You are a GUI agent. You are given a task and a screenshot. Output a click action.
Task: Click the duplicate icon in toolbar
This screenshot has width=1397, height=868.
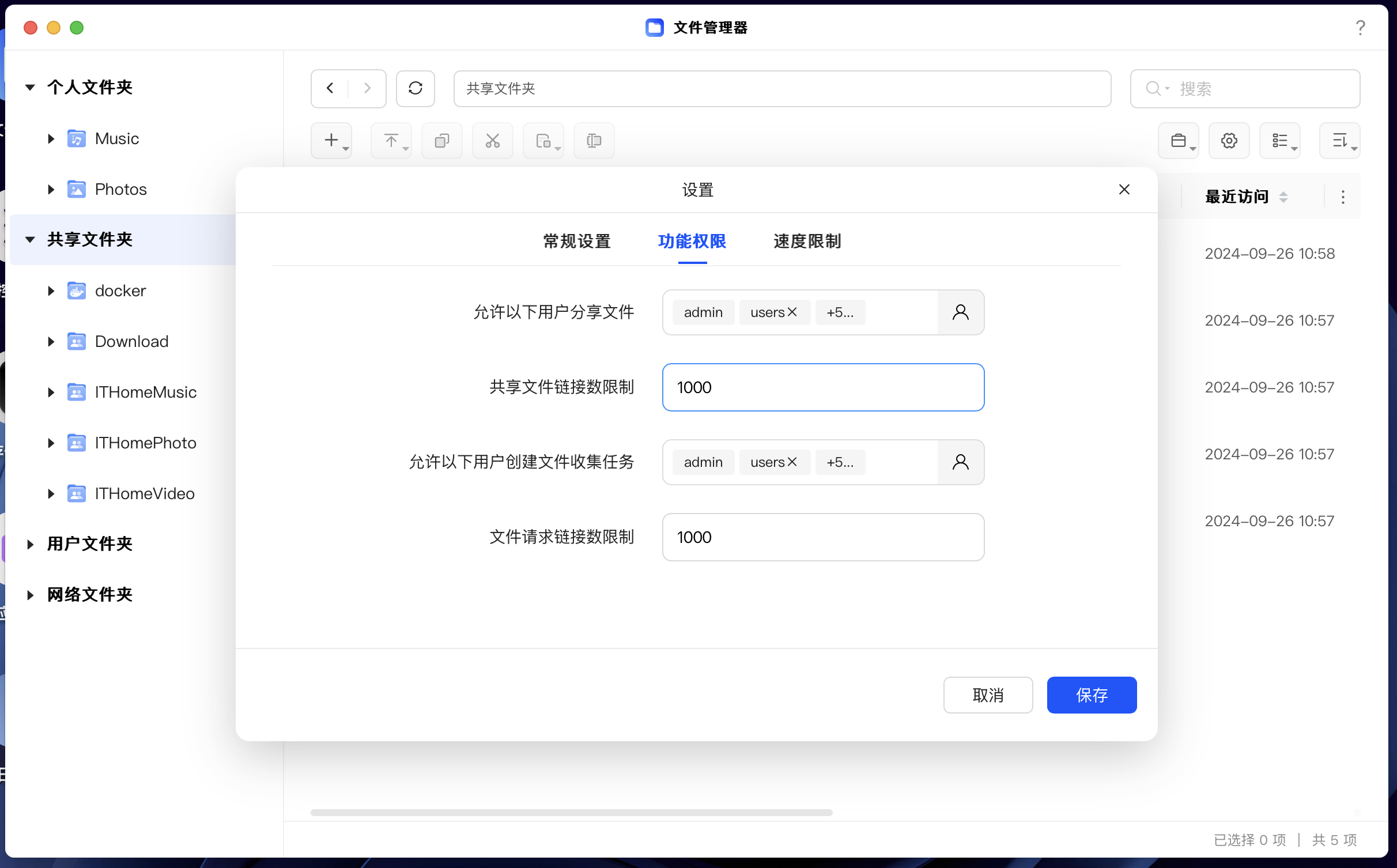tap(442, 139)
